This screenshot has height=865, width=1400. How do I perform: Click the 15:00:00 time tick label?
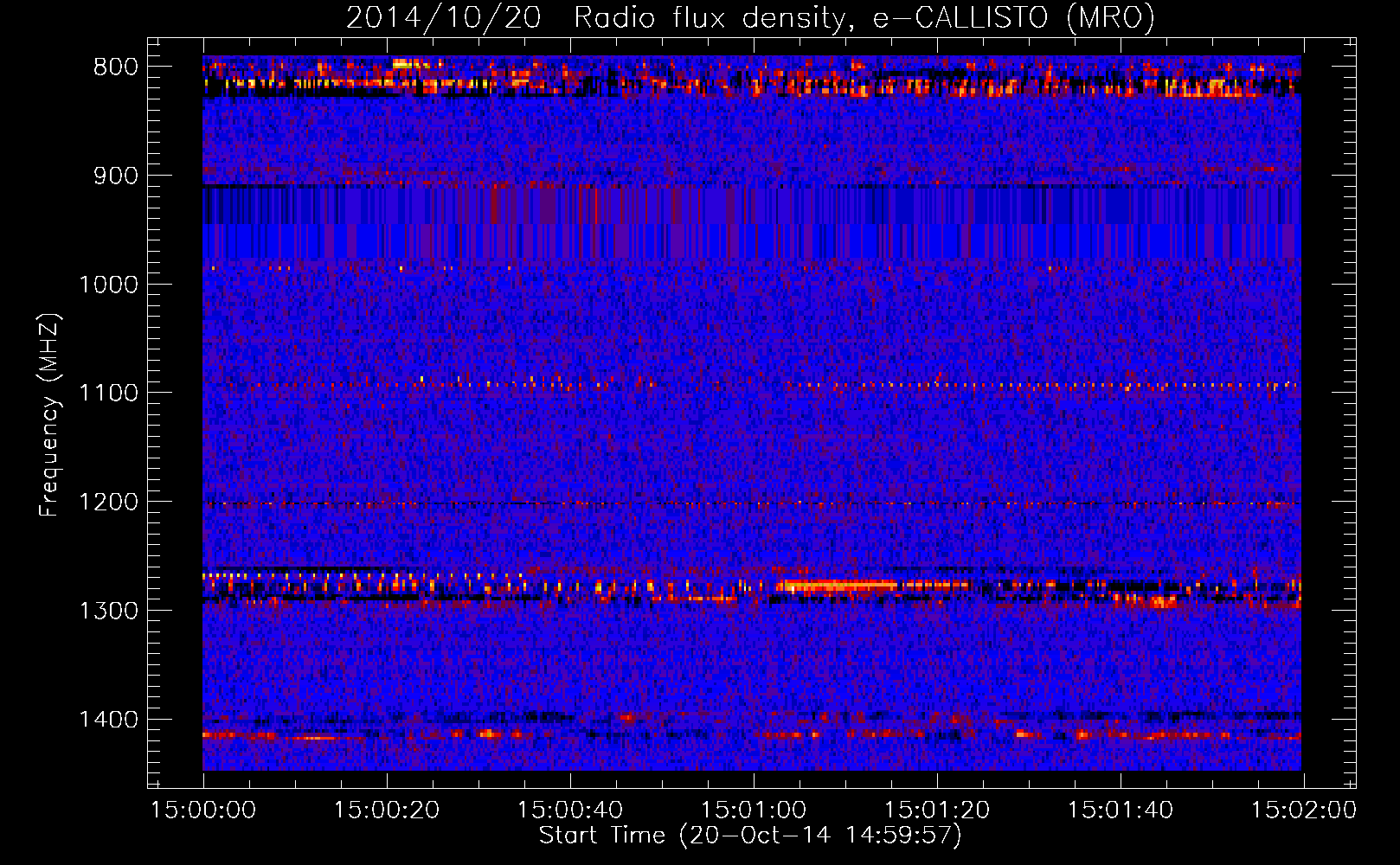tap(203, 811)
